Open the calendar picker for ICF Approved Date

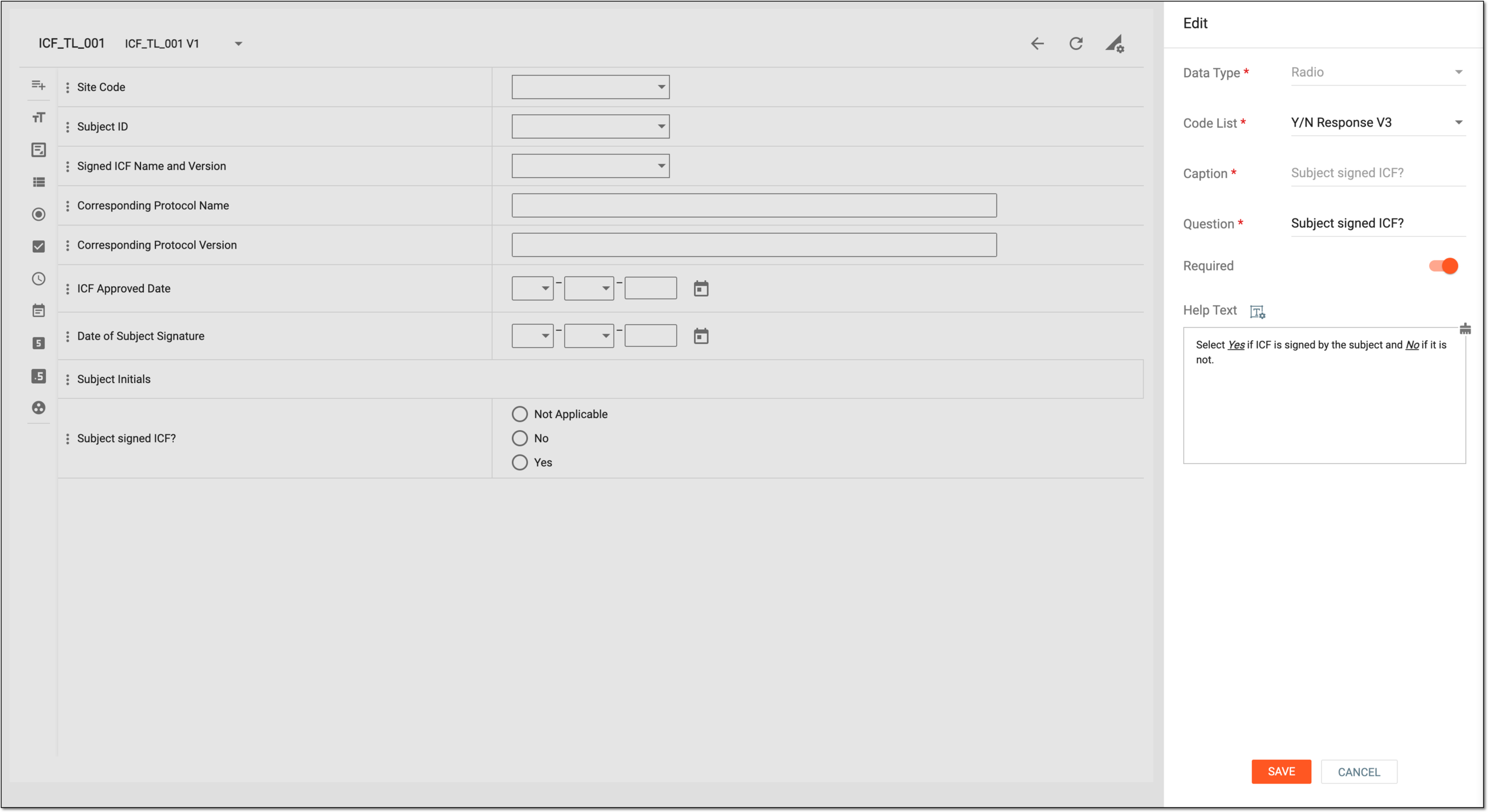701,289
